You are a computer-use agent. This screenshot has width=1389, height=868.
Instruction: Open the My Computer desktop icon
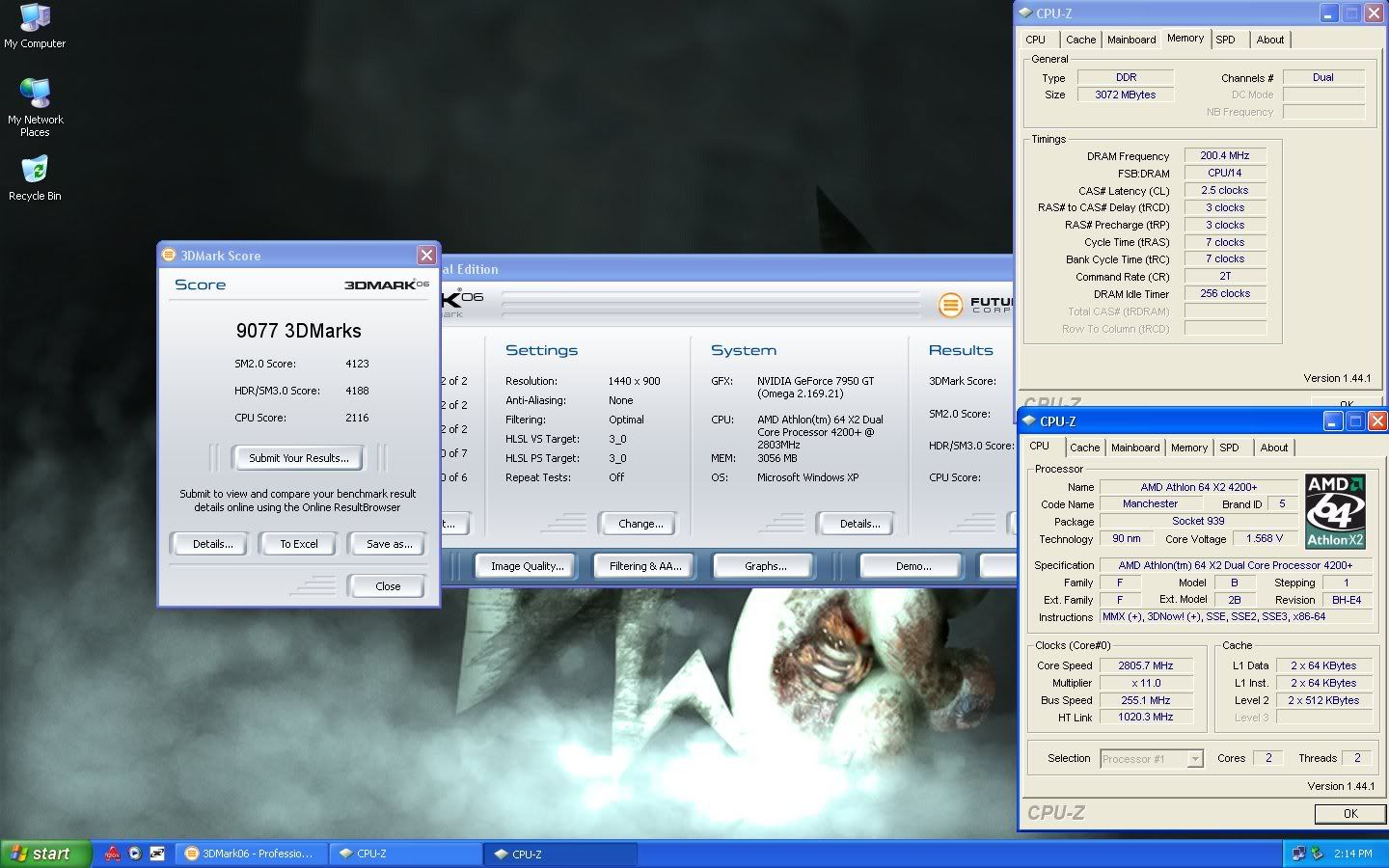[x=35, y=27]
